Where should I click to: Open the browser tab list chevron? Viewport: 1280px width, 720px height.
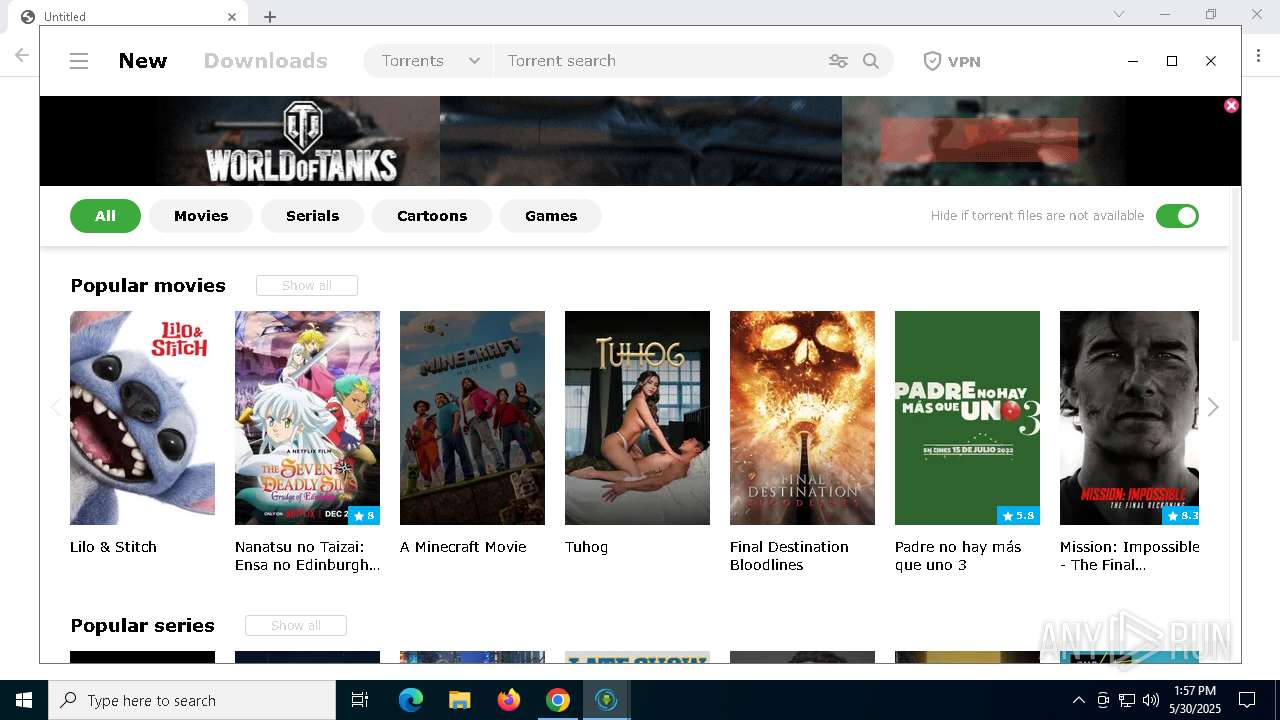1119,14
